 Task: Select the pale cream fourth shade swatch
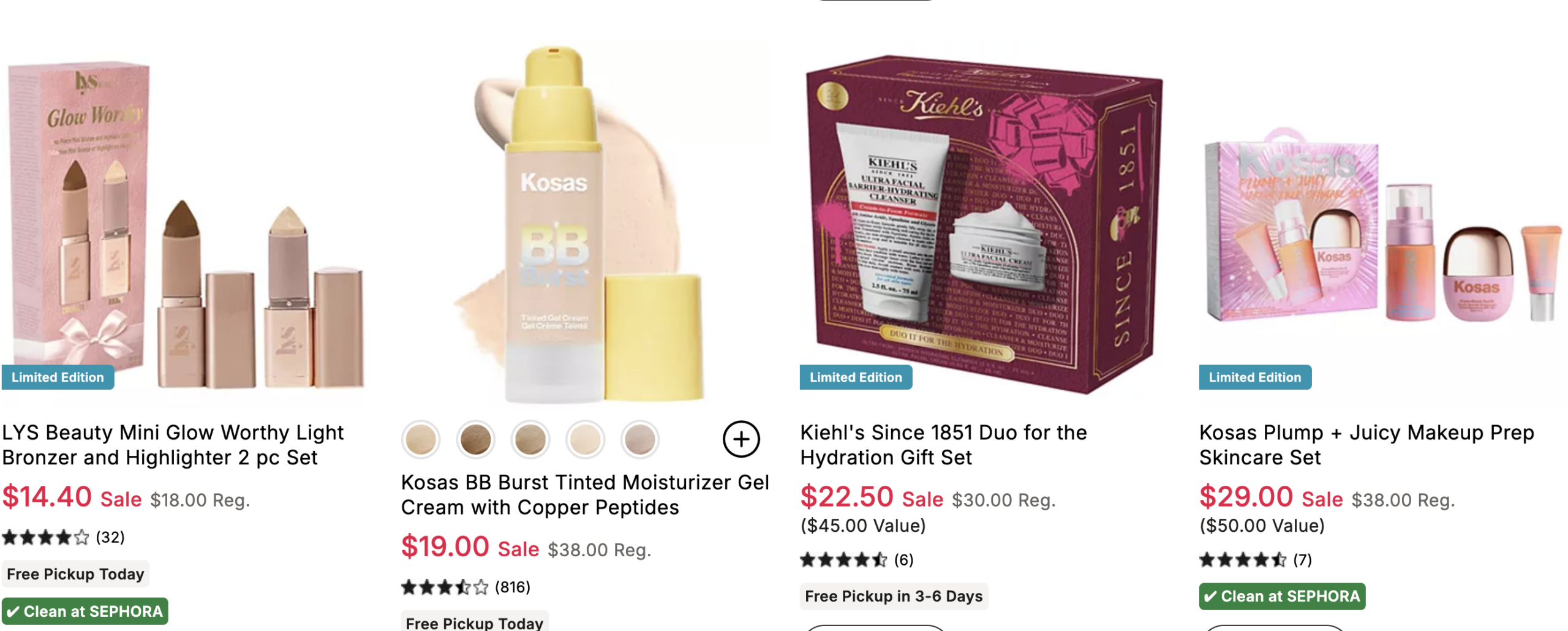(585, 439)
